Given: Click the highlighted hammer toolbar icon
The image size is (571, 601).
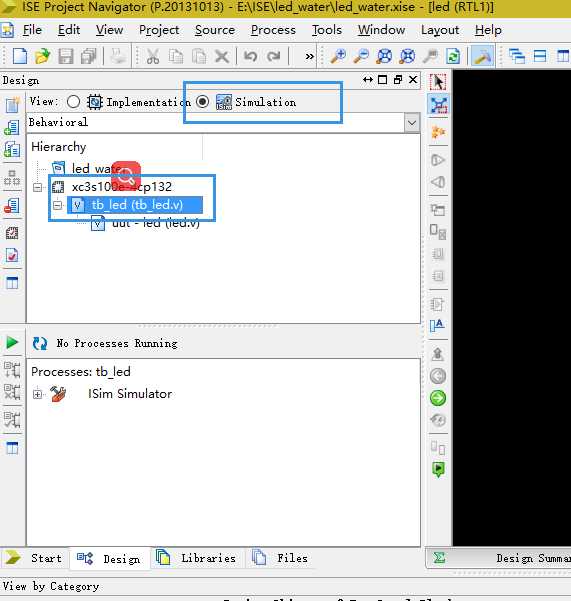Looking at the screenshot, I should click(x=482, y=56).
